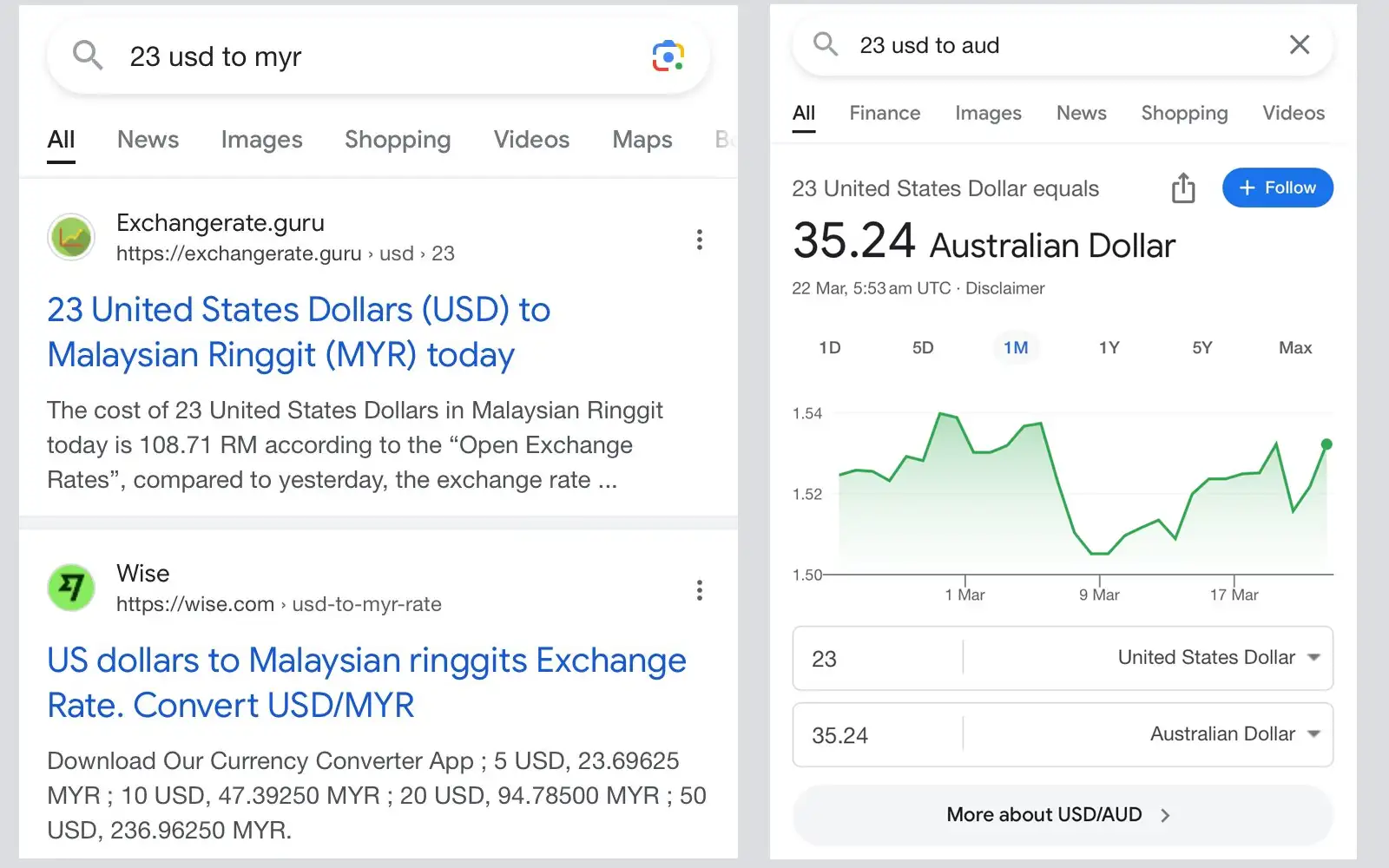Open the Maps tab in left search
This screenshot has height=868, width=1389.
point(642,140)
